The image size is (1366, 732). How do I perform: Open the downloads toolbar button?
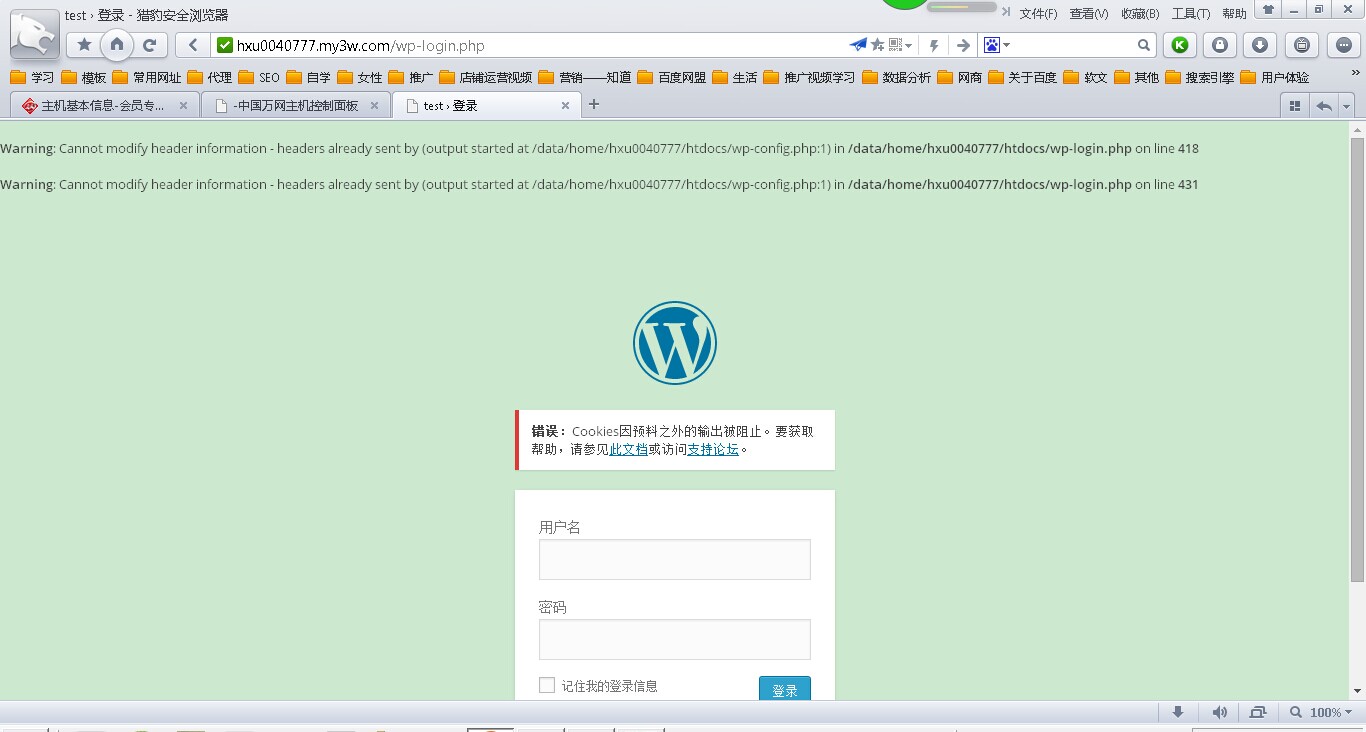[1260, 45]
